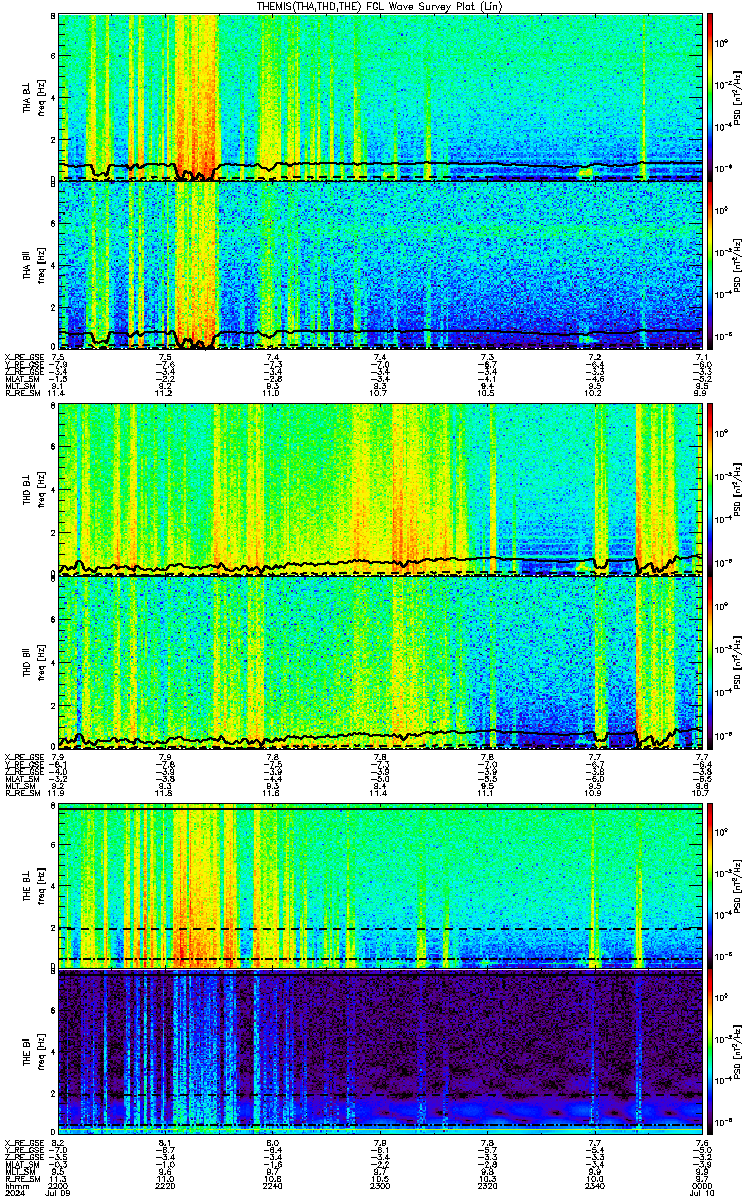Select the THE B-perpendicular spectrogram panel
The height and width of the screenshot is (1200, 750).
(x=380, y=887)
